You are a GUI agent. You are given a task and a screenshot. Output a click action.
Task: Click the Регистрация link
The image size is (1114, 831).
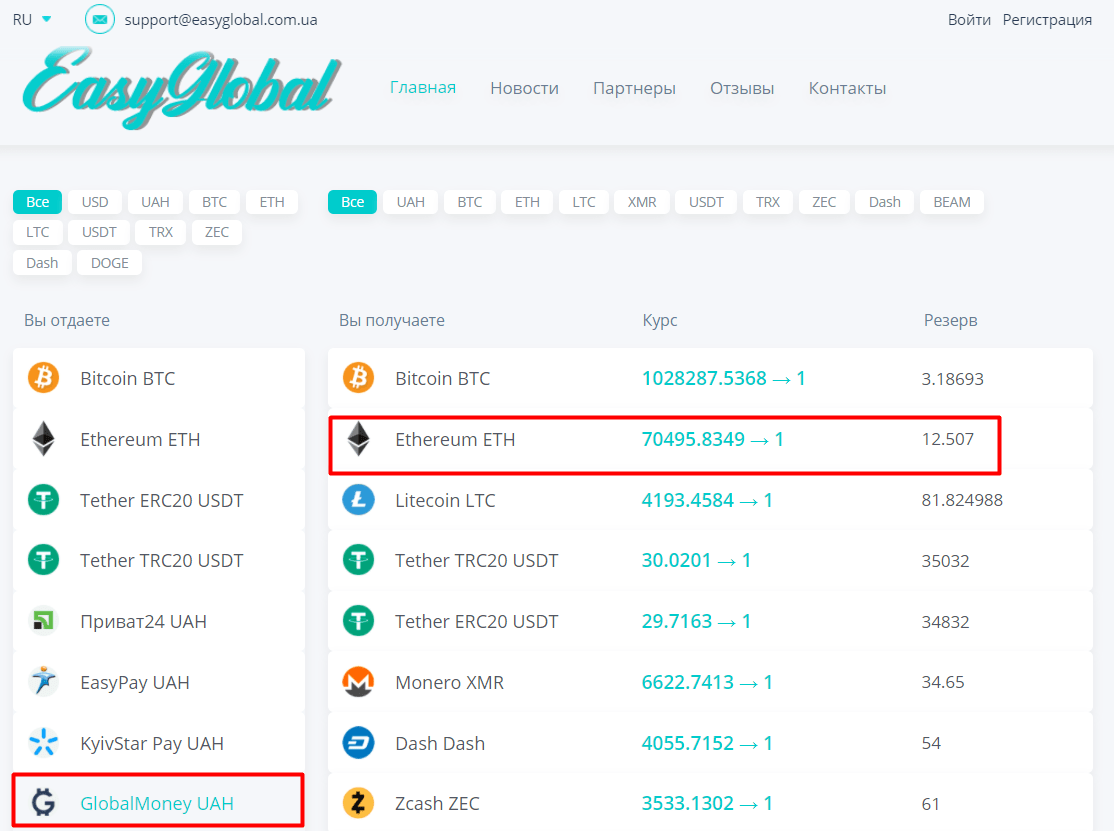[x=1047, y=20]
